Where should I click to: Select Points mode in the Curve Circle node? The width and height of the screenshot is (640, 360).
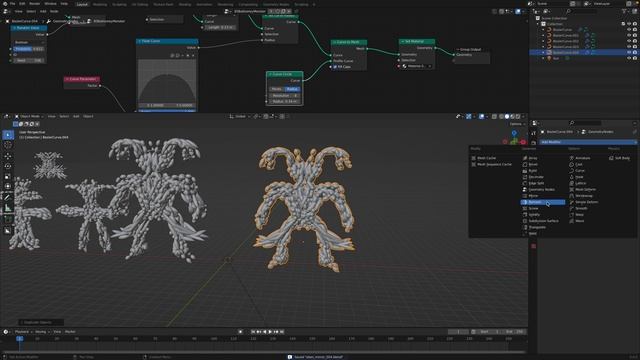276,89
